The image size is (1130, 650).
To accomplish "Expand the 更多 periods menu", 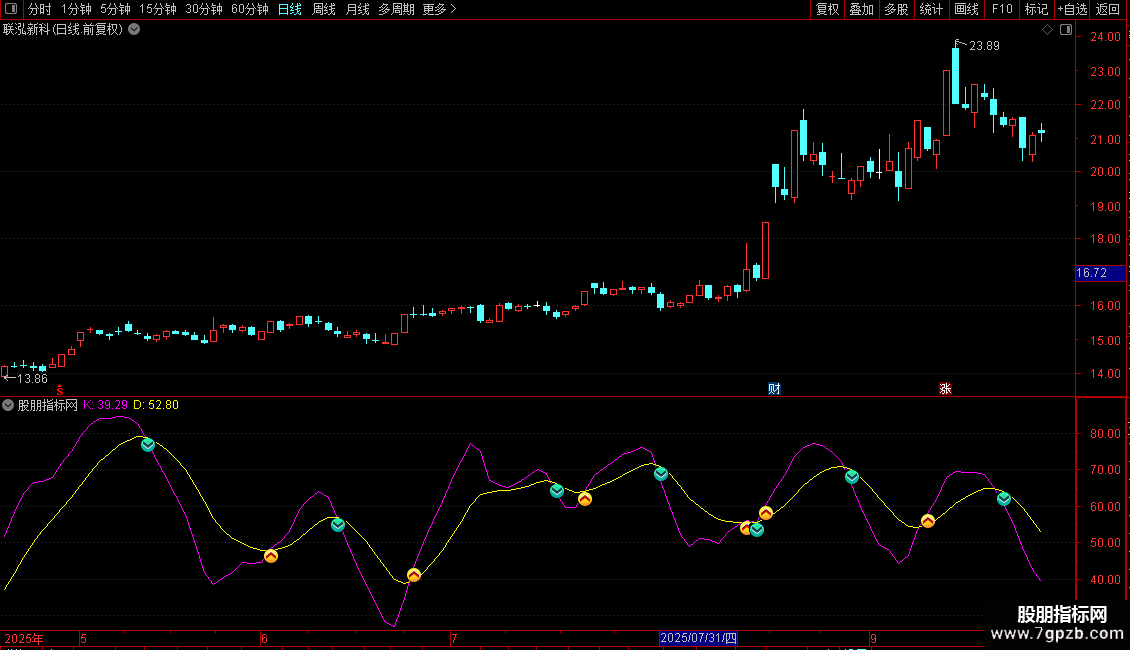I will click(439, 9).
